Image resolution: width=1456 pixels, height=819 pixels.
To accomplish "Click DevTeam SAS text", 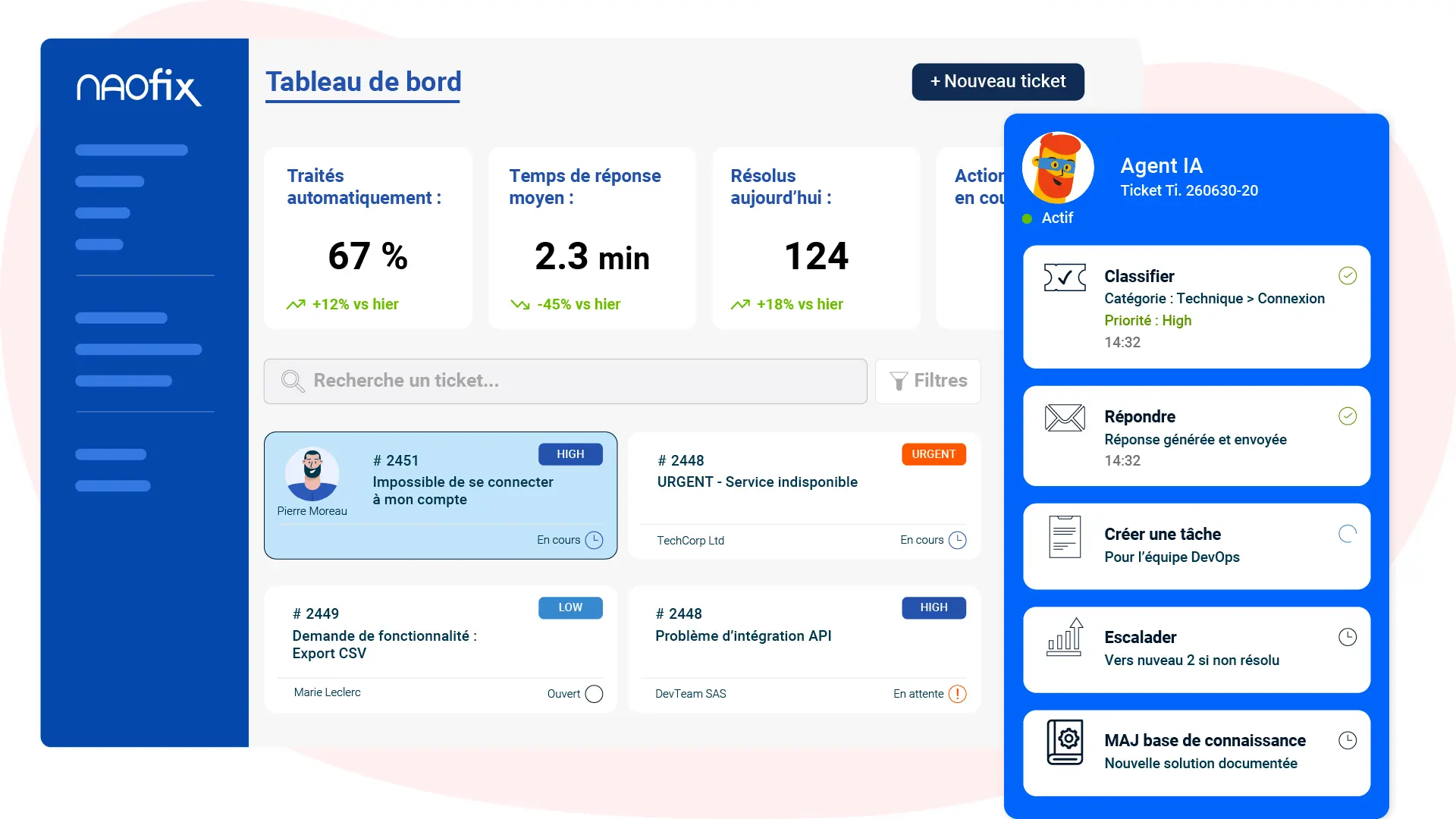I will pyautogui.click(x=690, y=694).
